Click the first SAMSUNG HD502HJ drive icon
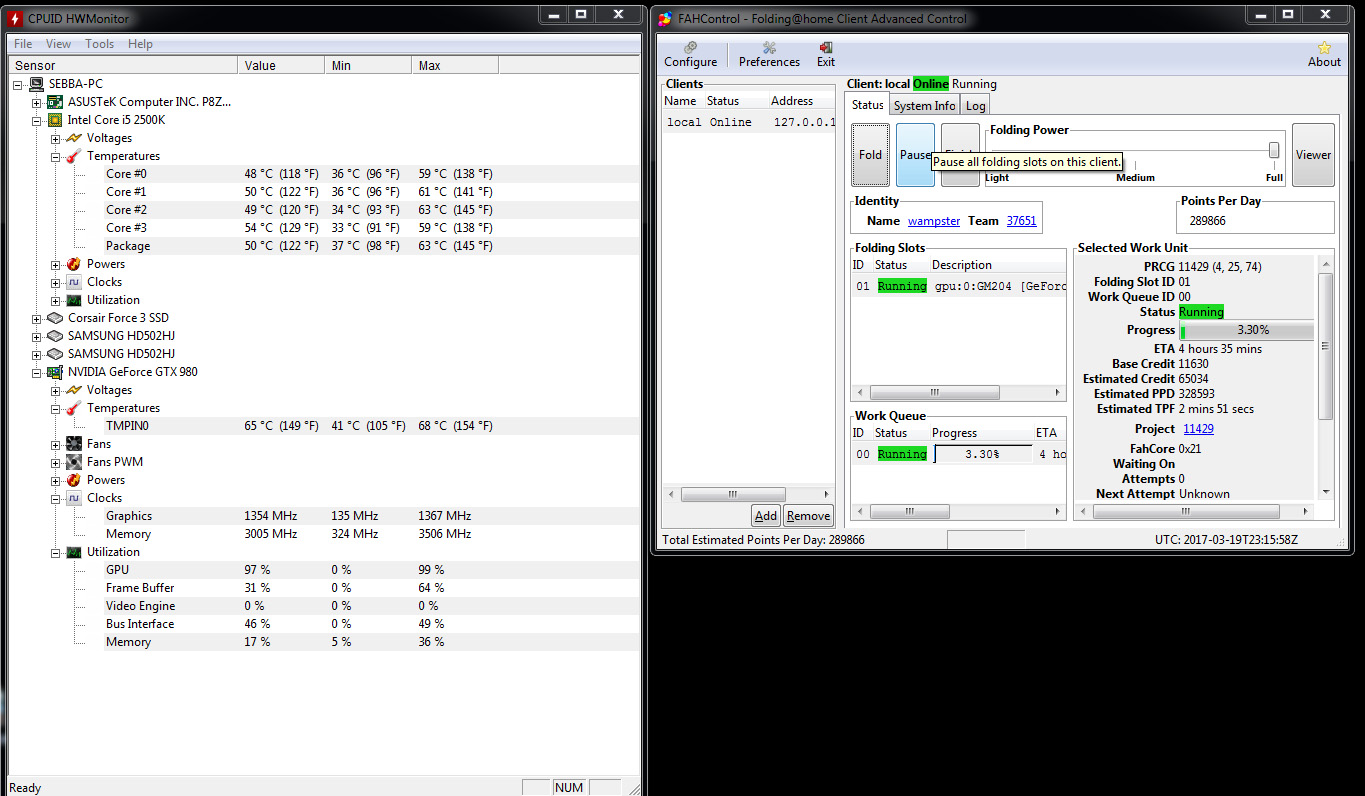The image size is (1365, 796). coord(56,336)
